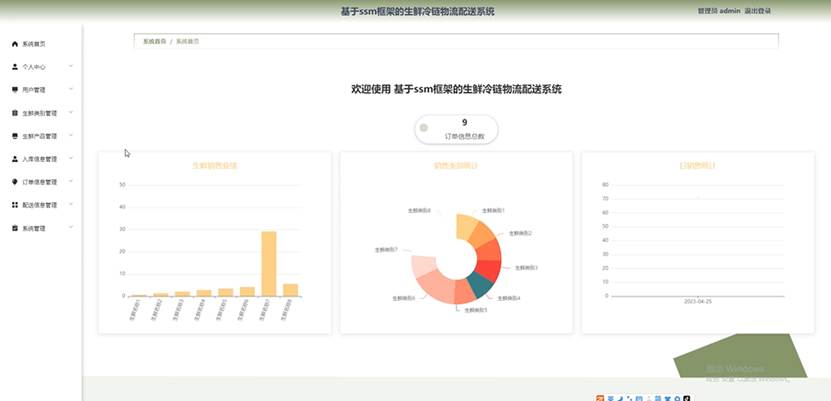Click the 2023-04-25 date on line chart axis
Image resolution: width=831 pixels, height=401 pixels.
tap(697, 301)
